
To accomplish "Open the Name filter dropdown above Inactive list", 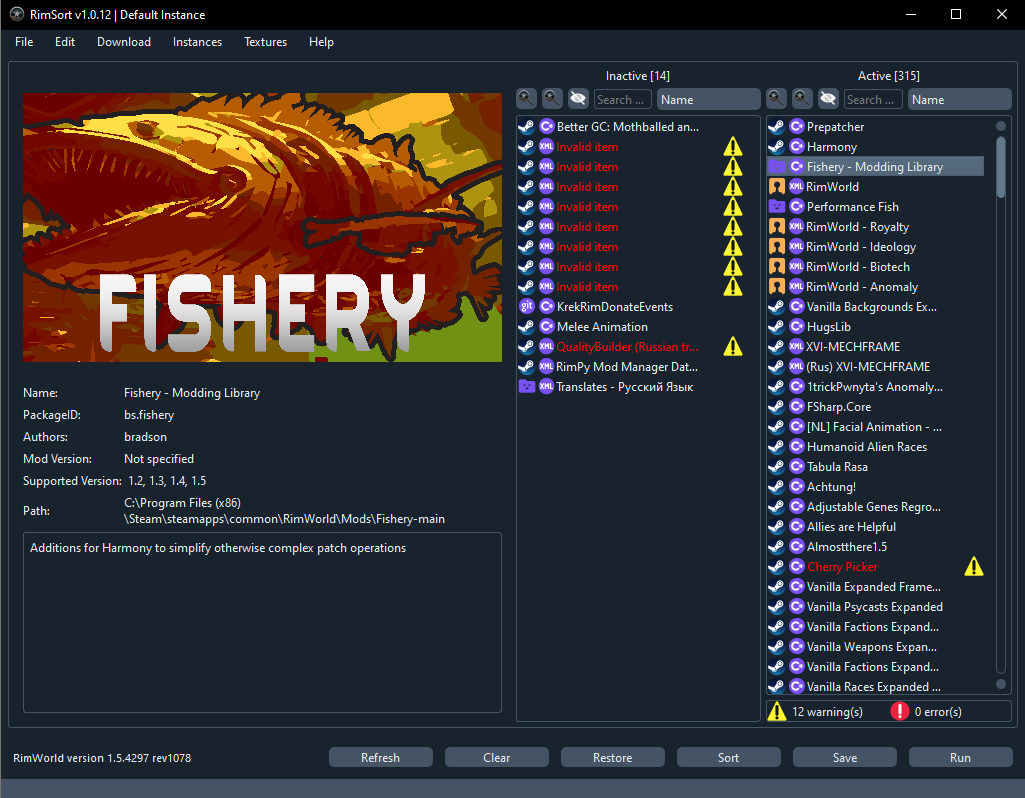I will 709,99.
